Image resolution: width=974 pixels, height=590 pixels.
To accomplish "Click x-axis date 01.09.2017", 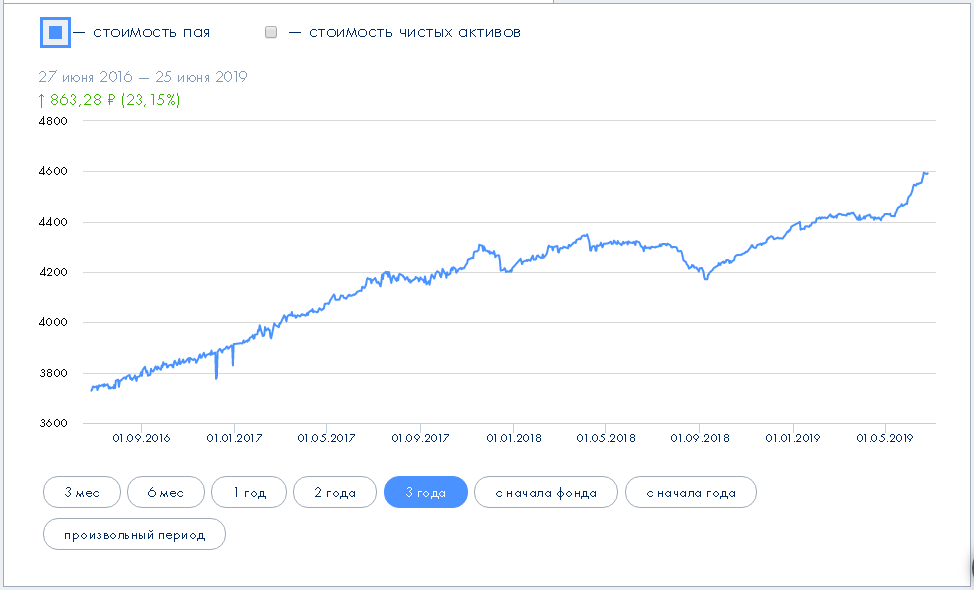I will (x=420, y=438).
